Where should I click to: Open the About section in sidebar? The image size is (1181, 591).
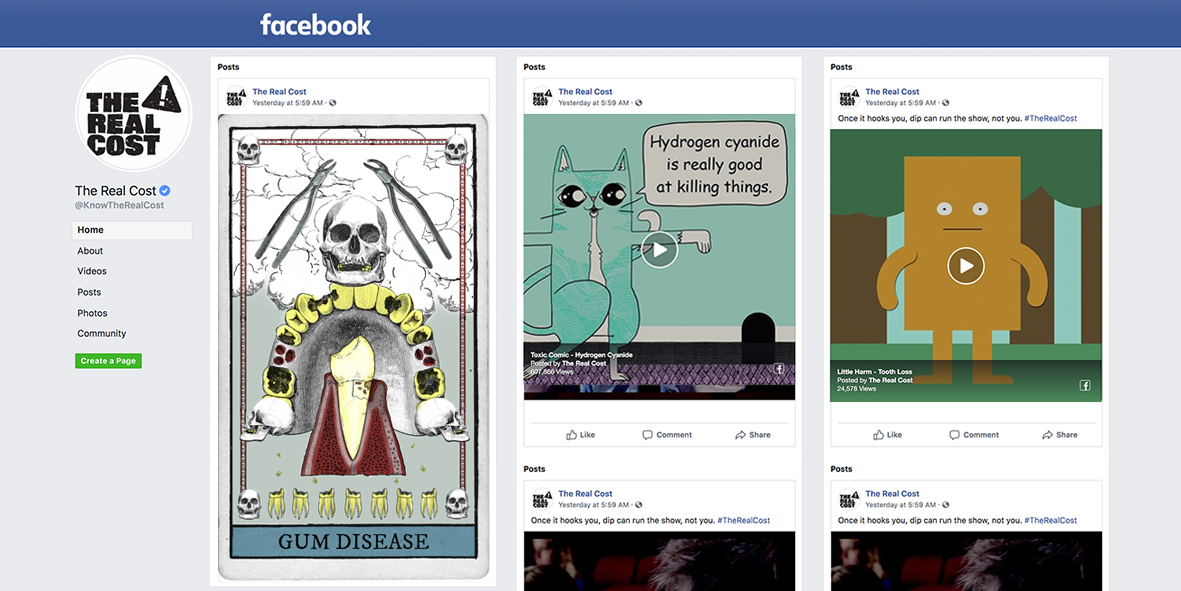pyautogui.click(x=90, y=251)
